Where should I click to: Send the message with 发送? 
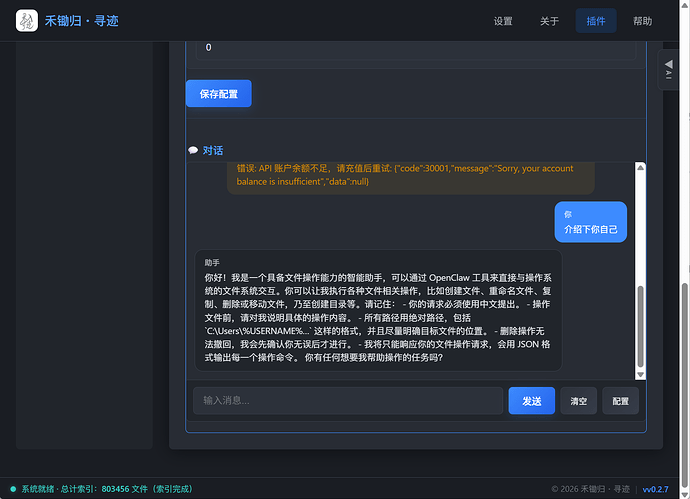532,401
